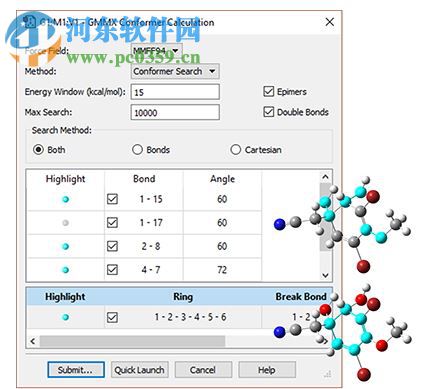The height and width of the screenshot is (389, 447).
Task: Toggle checkbox for ring 1-2-3-4-5-6
Action: [x=112, y=317]
